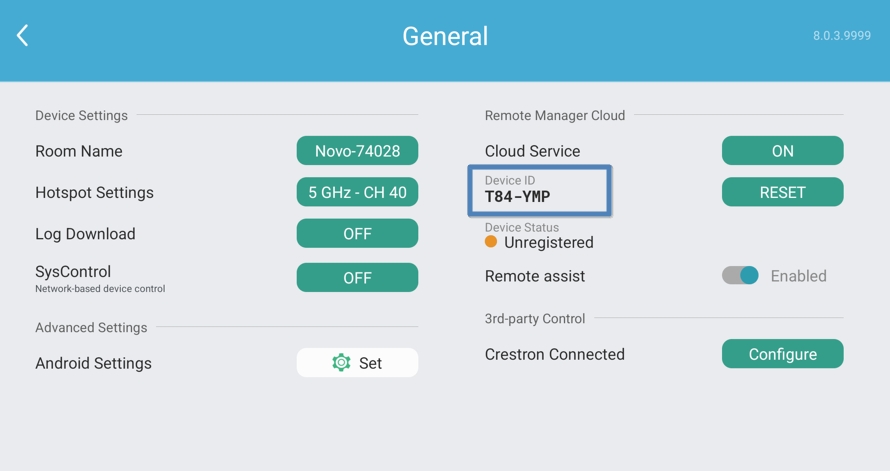Turn on Log Download
This screenshot has height=471, width=890.
point(357,234)
